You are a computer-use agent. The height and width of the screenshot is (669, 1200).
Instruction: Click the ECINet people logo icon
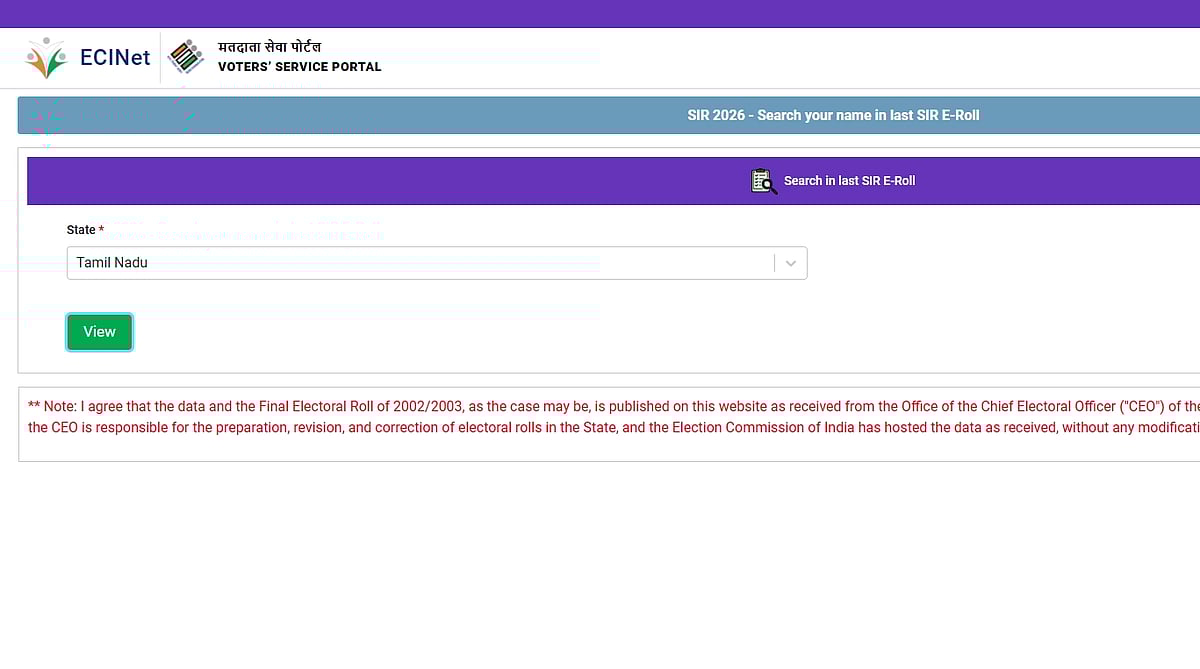46,58
